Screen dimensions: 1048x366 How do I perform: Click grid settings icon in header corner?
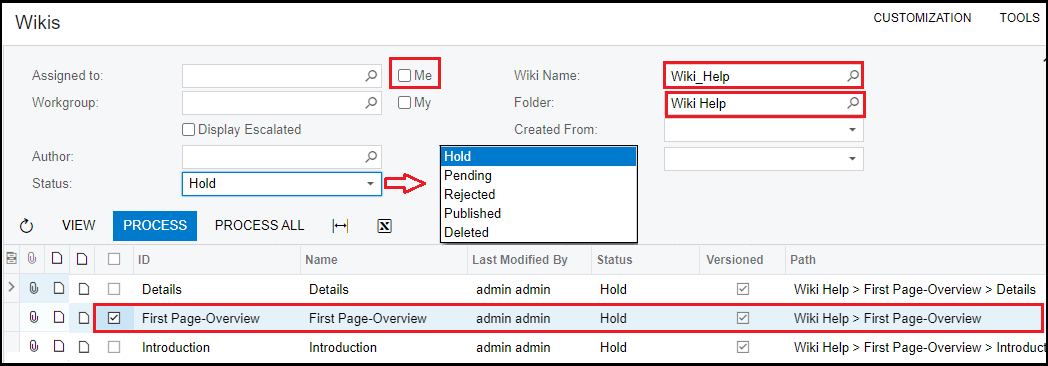click(10, 258)
